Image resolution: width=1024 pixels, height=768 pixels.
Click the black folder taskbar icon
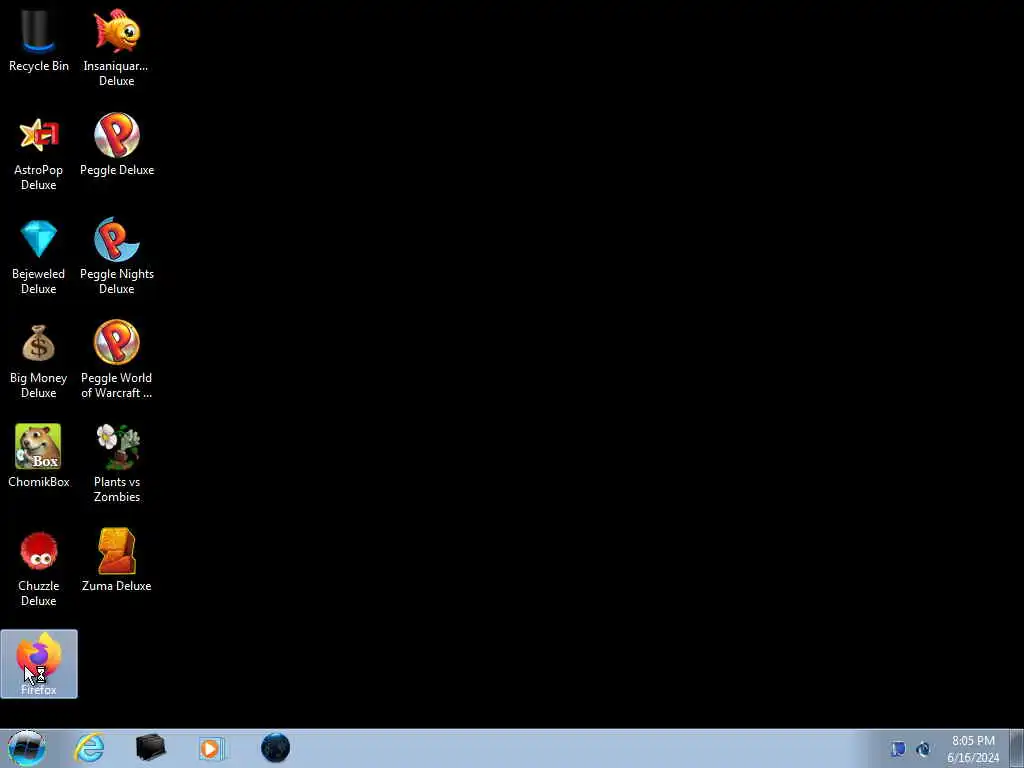coord(151,748)
